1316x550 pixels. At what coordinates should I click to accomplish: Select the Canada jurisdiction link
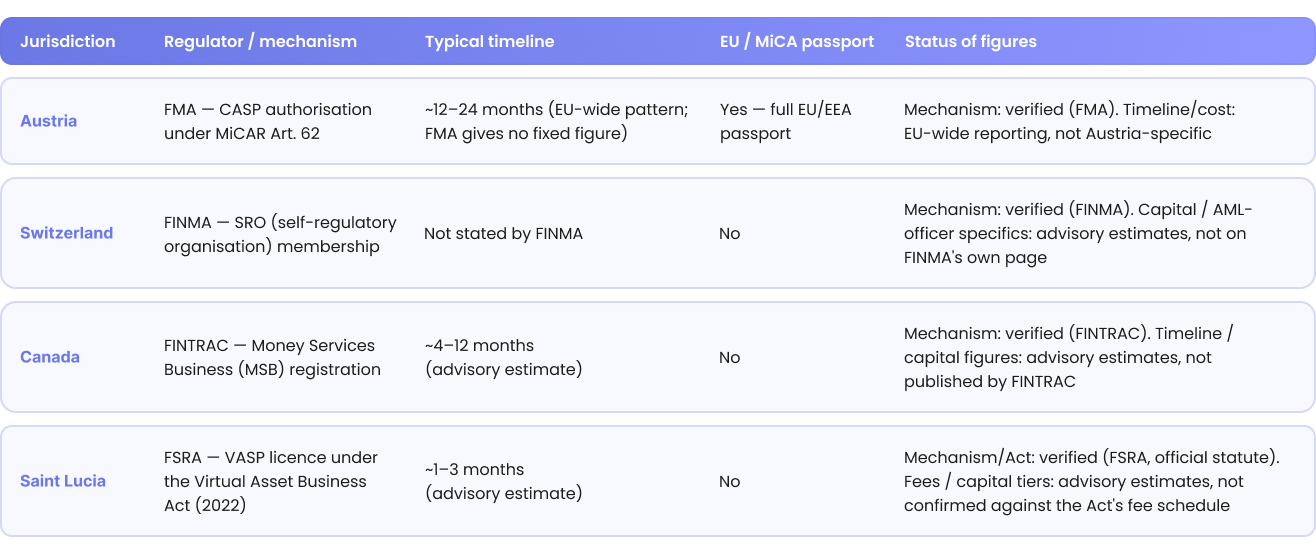[50, 357]
